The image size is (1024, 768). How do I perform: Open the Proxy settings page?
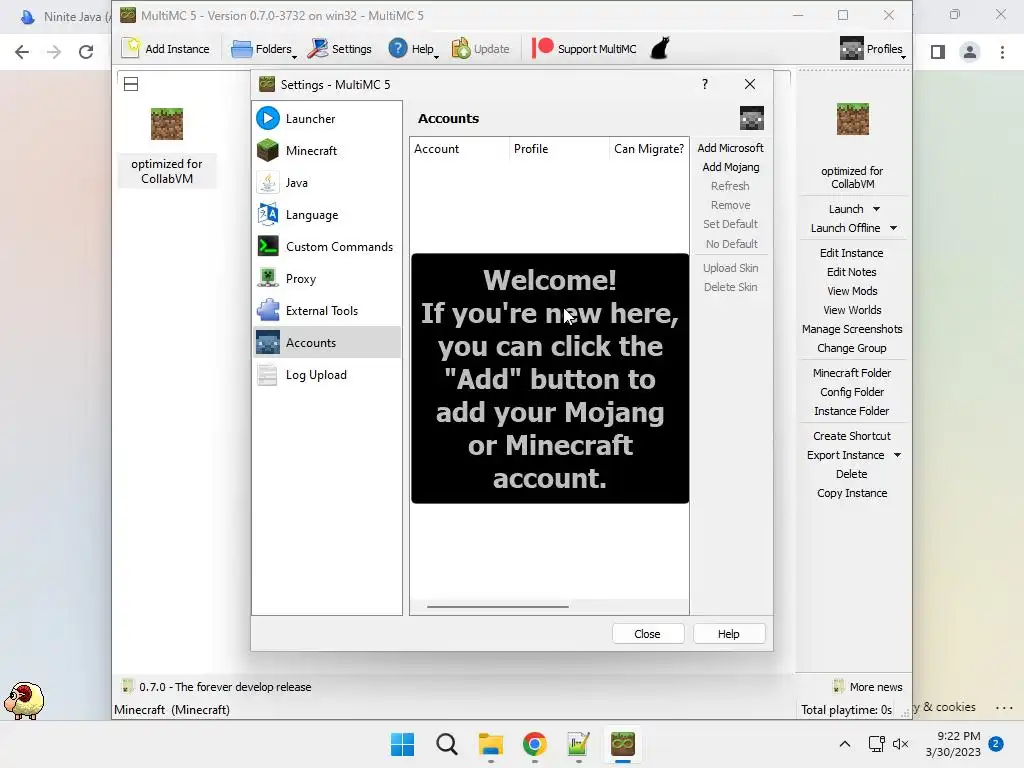327,279
